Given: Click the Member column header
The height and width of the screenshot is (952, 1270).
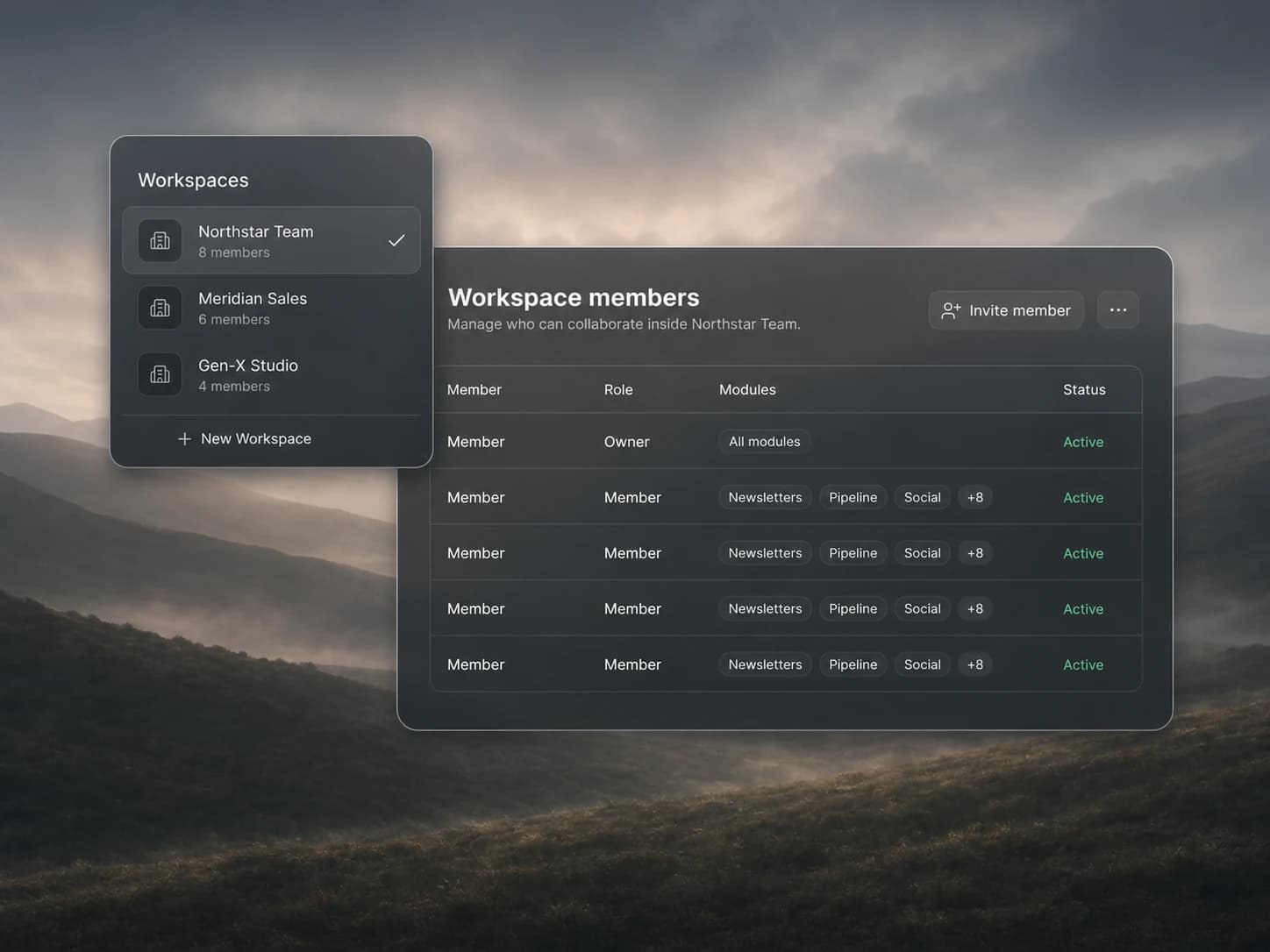Looking at the screenshot, I should (474, 389).
